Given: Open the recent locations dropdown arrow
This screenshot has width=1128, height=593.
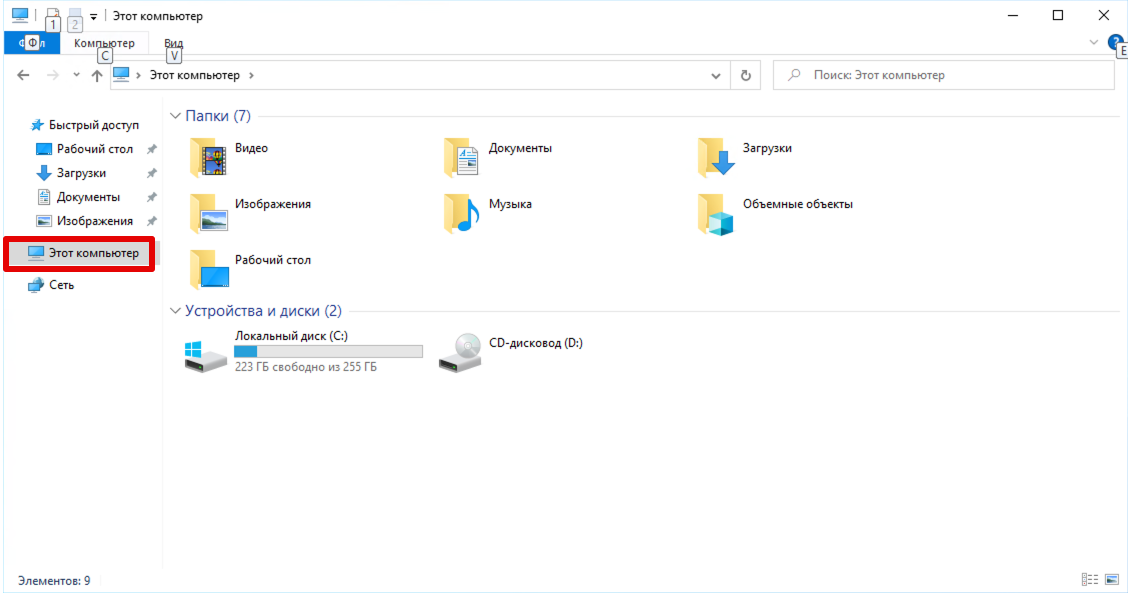Looking at the screenshot, I should pyautogui.click(x=75, y=75).
